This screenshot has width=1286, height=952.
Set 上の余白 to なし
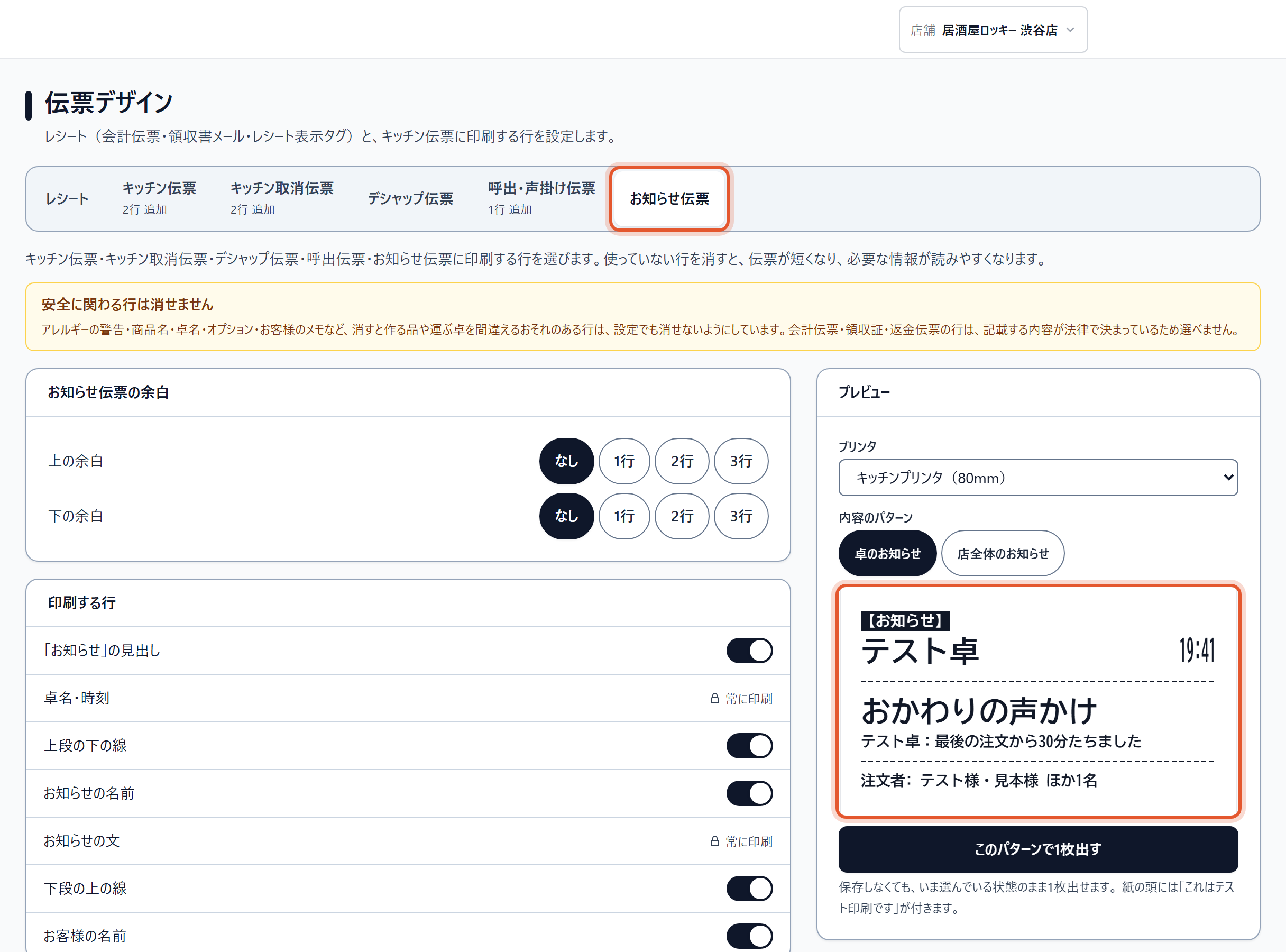point(566,461)
